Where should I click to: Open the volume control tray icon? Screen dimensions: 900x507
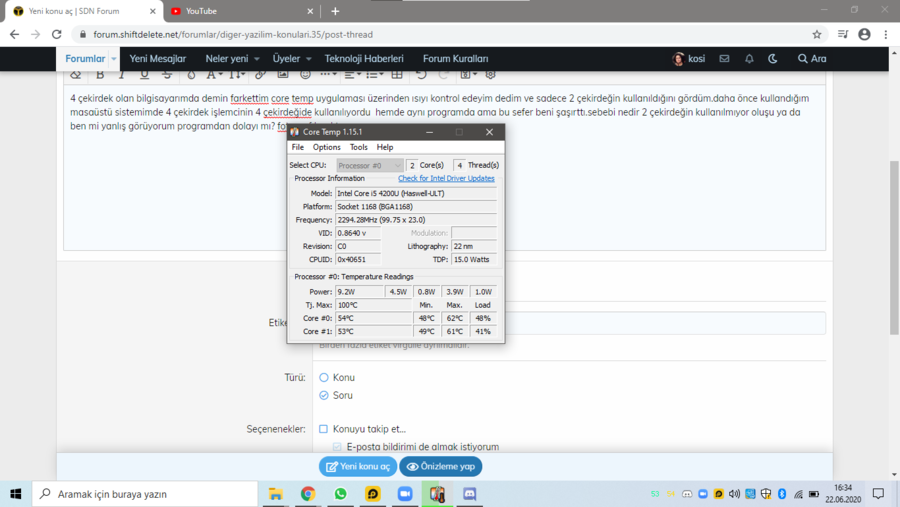coord(734,494)
